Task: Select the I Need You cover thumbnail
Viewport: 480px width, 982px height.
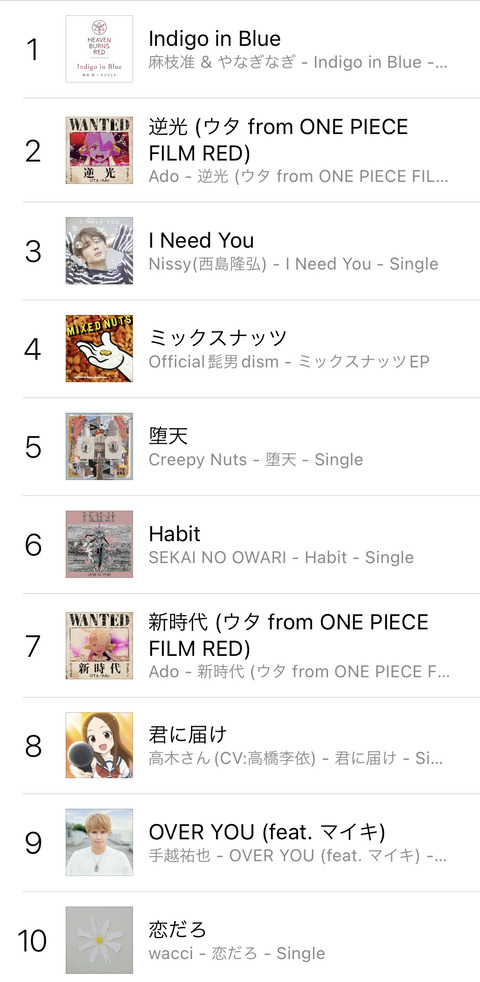Action: click(99, 251)
